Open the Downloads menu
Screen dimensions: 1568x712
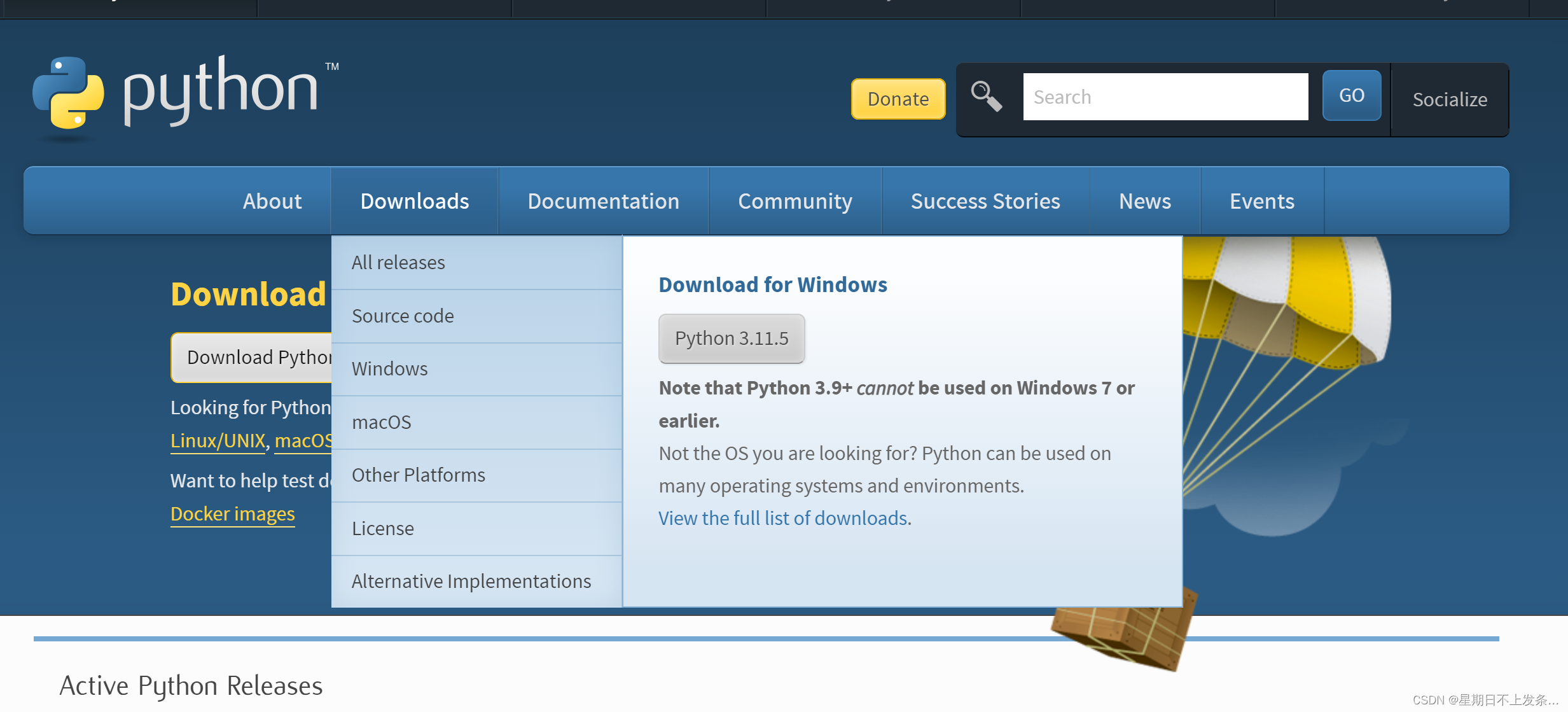coord(415,201)
